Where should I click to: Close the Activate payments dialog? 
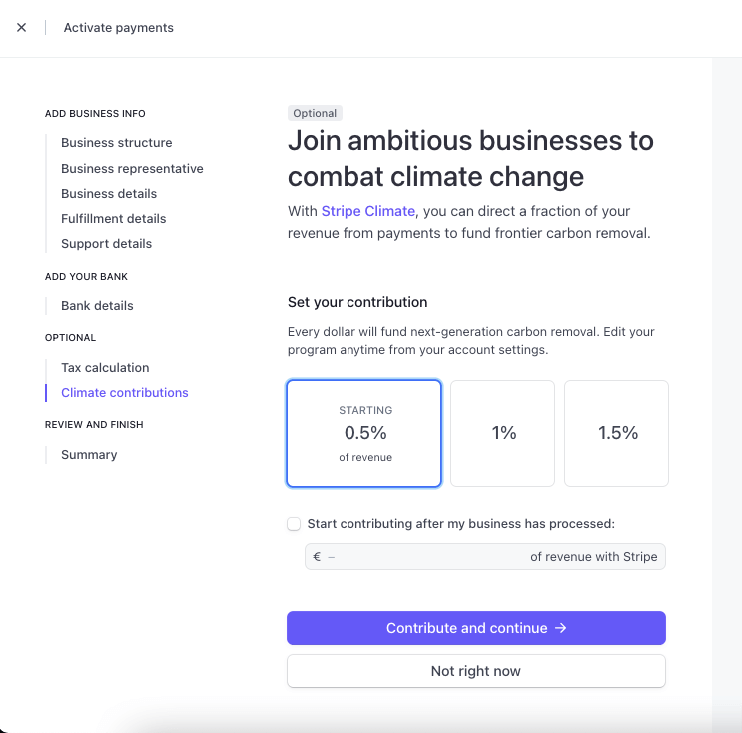tap(22, 28)
